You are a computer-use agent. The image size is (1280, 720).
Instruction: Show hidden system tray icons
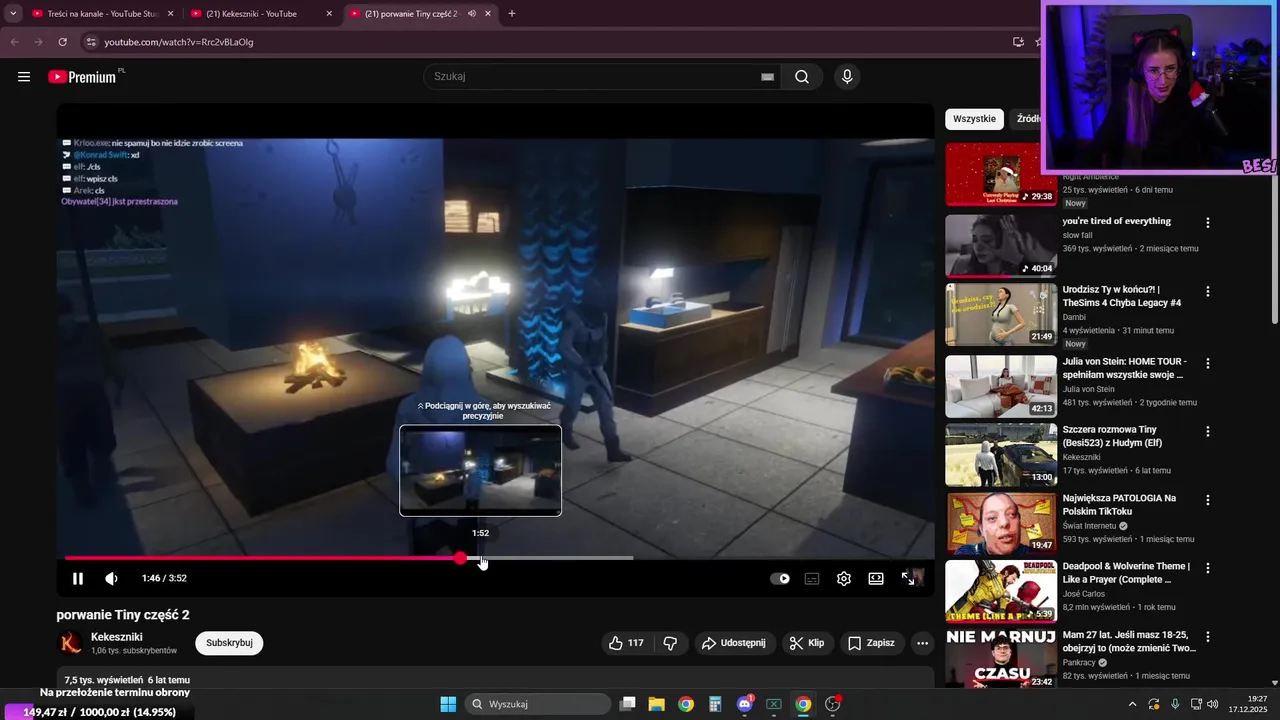pyautogui.click(x=1133, y=704)
